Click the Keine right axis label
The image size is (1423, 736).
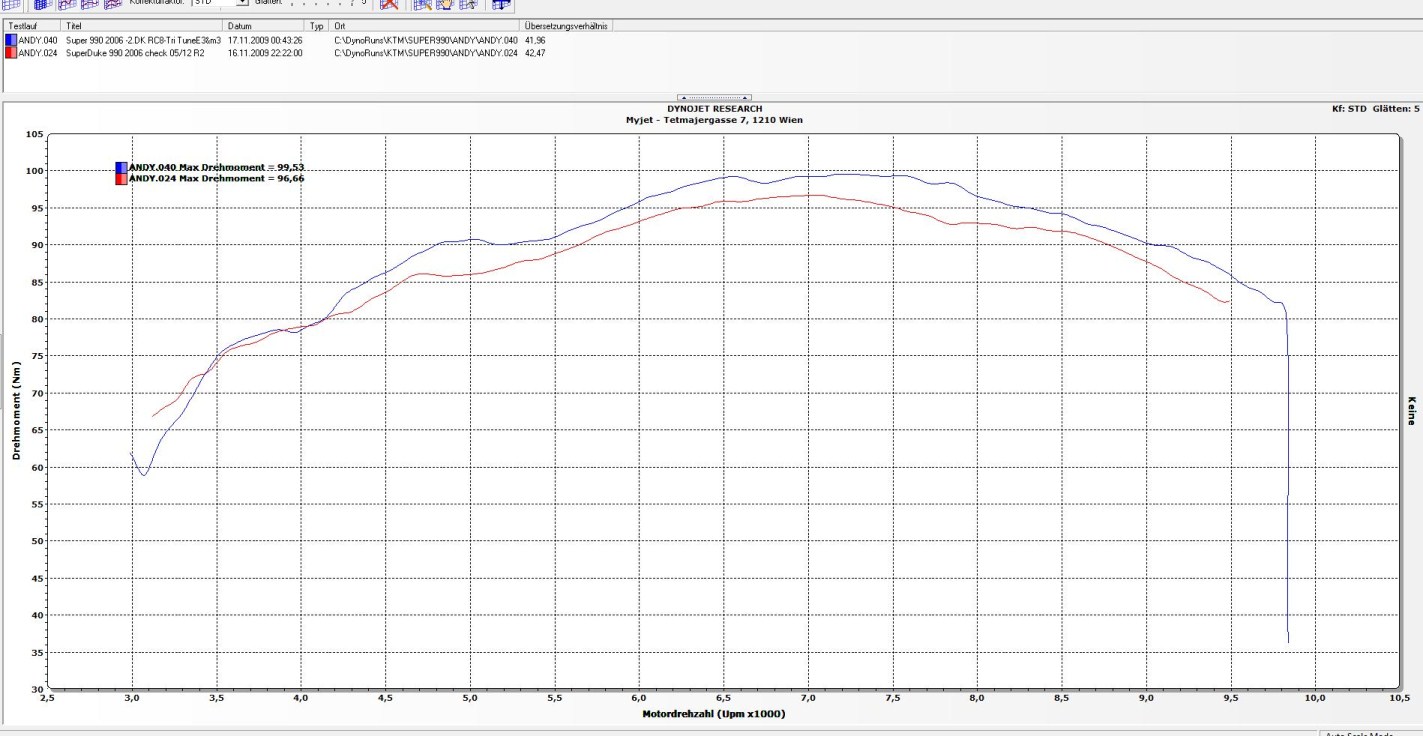(1411, 411)
